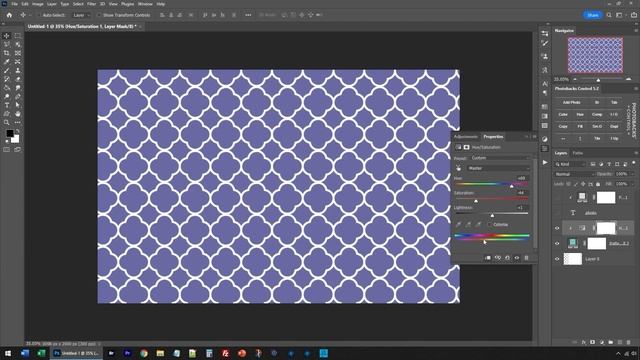Open the File menu

click(x=14, y=4)
